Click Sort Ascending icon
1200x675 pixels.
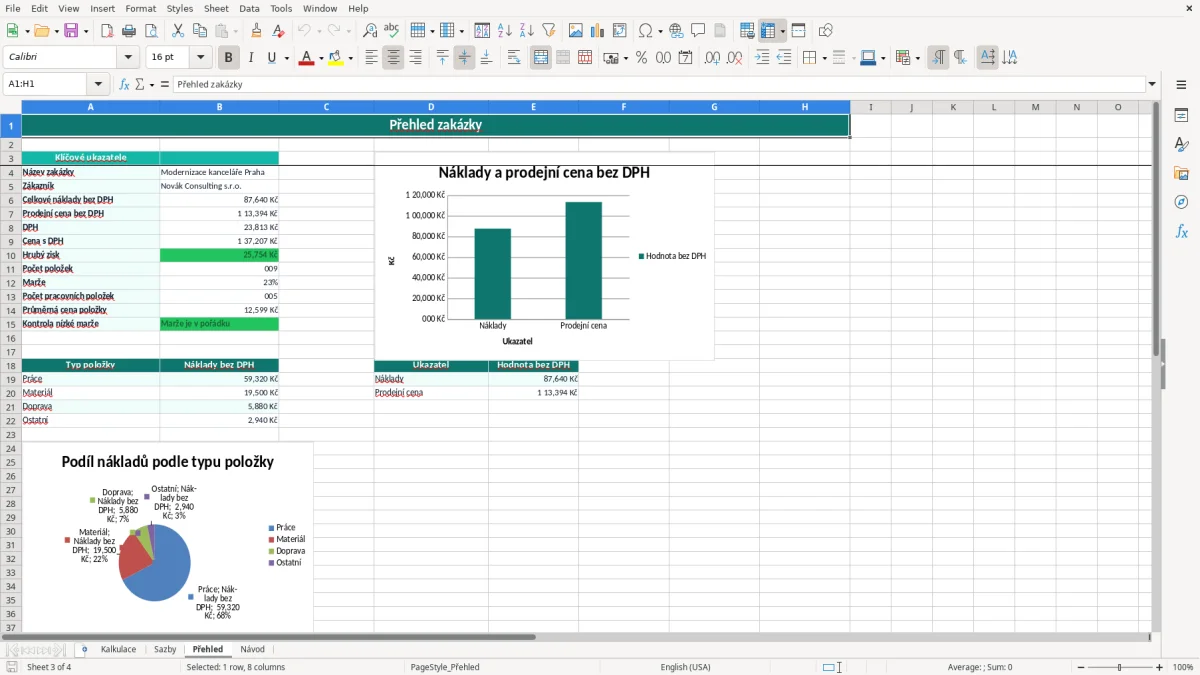(x=504, y=31)
